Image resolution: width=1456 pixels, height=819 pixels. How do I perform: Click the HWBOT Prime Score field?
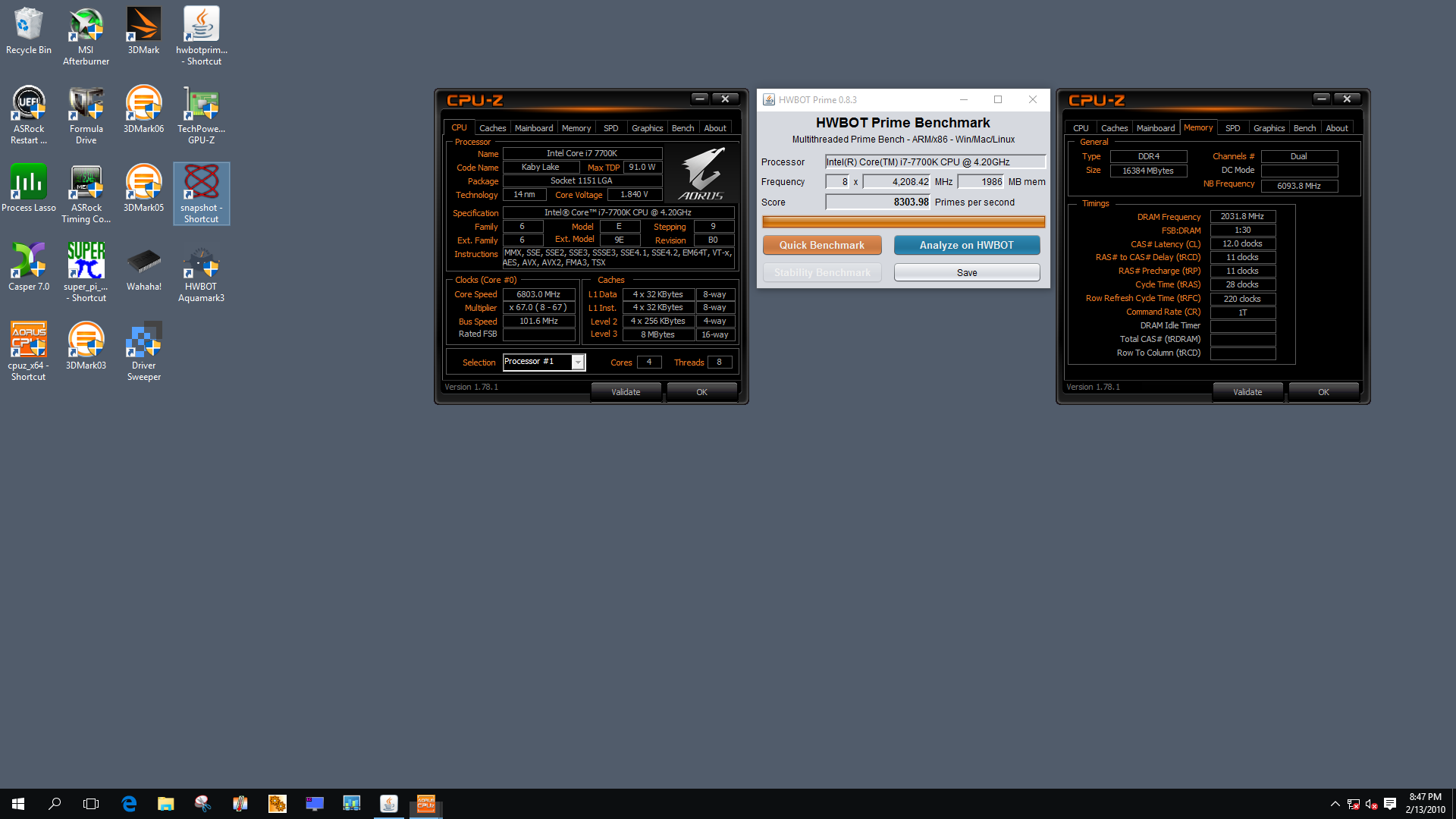click(x=878, y=202)
